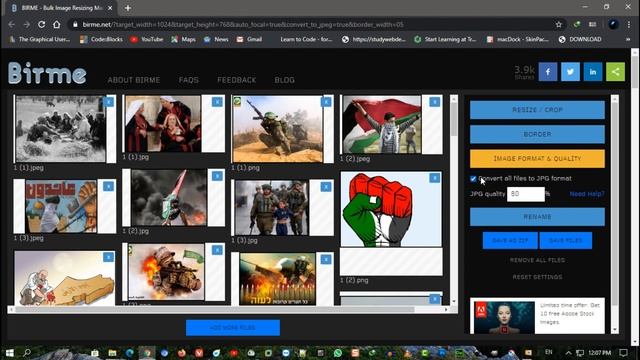
Task: Open the YouTube bookmark
Action: coord(147,39)
